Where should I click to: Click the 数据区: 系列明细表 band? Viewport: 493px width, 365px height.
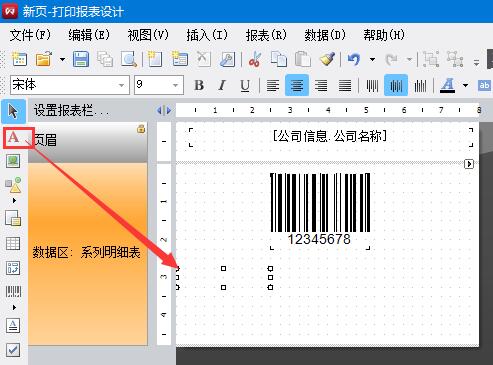tap(88, 254)
